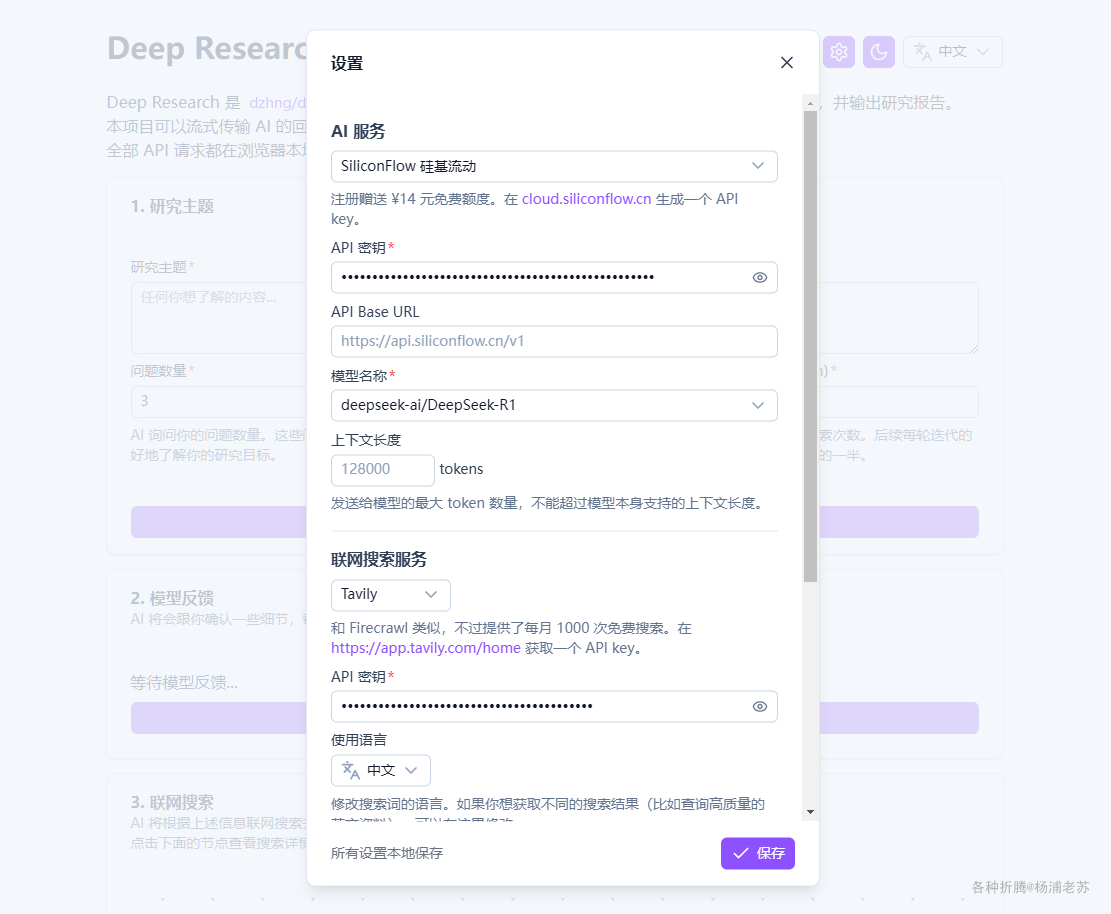Toggle dark mode with the moon icon
Screen dimensions: 1111x914
[879, 52]
